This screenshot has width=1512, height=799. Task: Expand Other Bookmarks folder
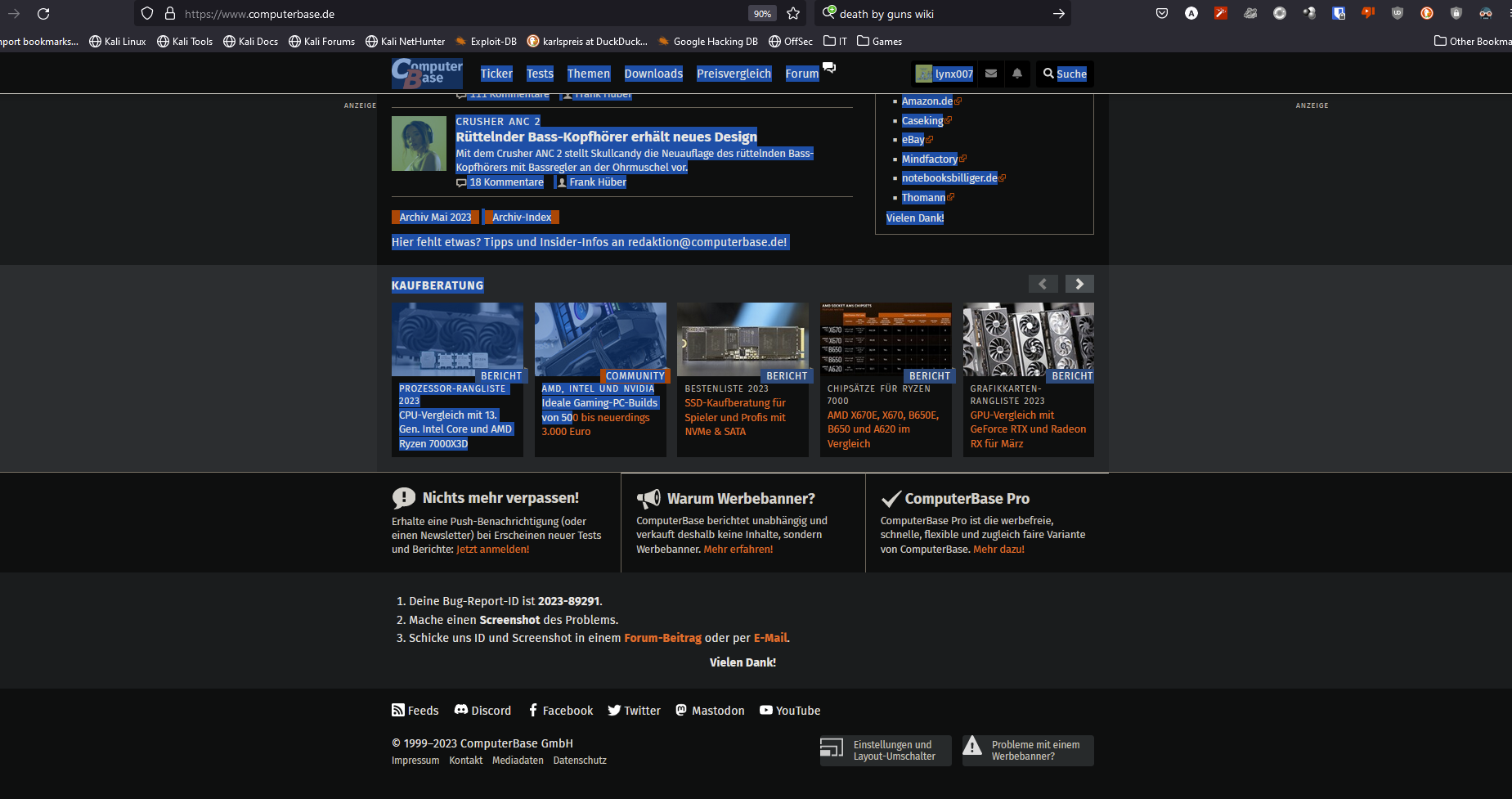click(1473, 41)
